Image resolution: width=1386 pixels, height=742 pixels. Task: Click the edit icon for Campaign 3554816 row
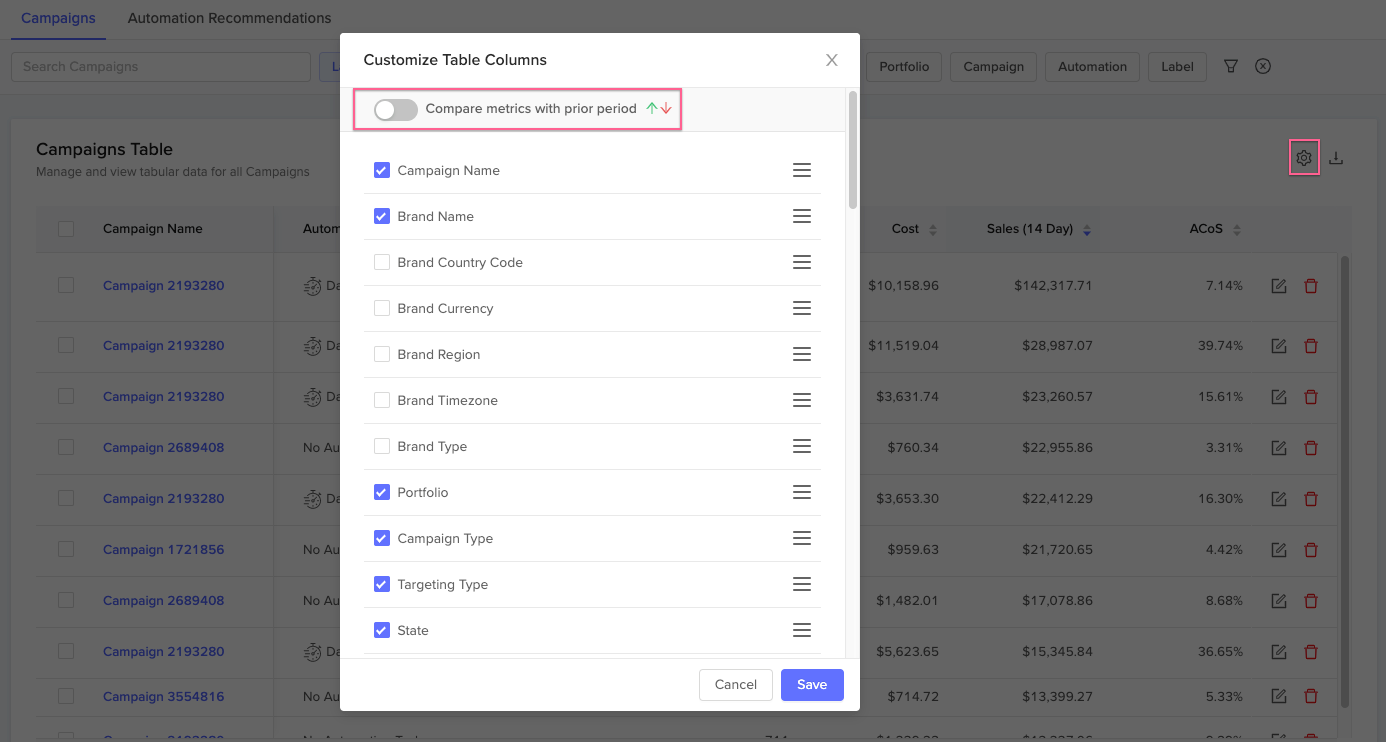pos(1279,696)
